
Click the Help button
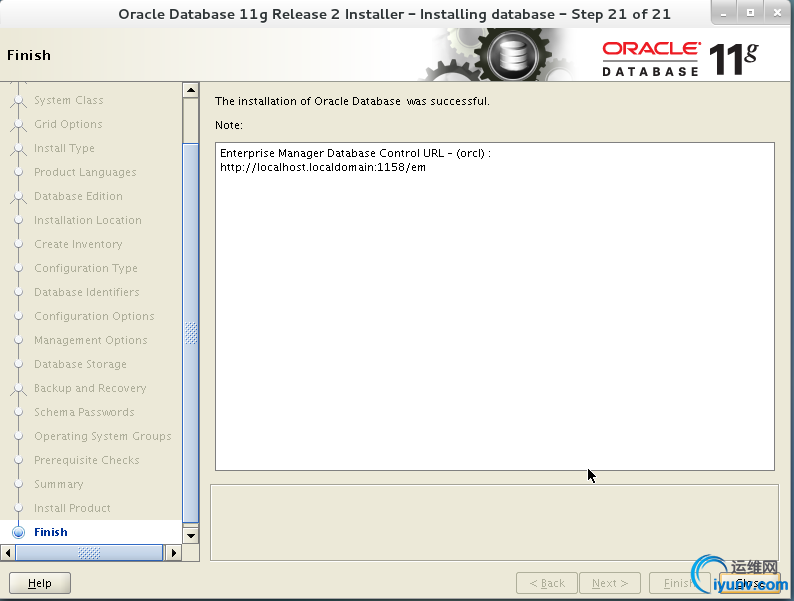point(39,583)
